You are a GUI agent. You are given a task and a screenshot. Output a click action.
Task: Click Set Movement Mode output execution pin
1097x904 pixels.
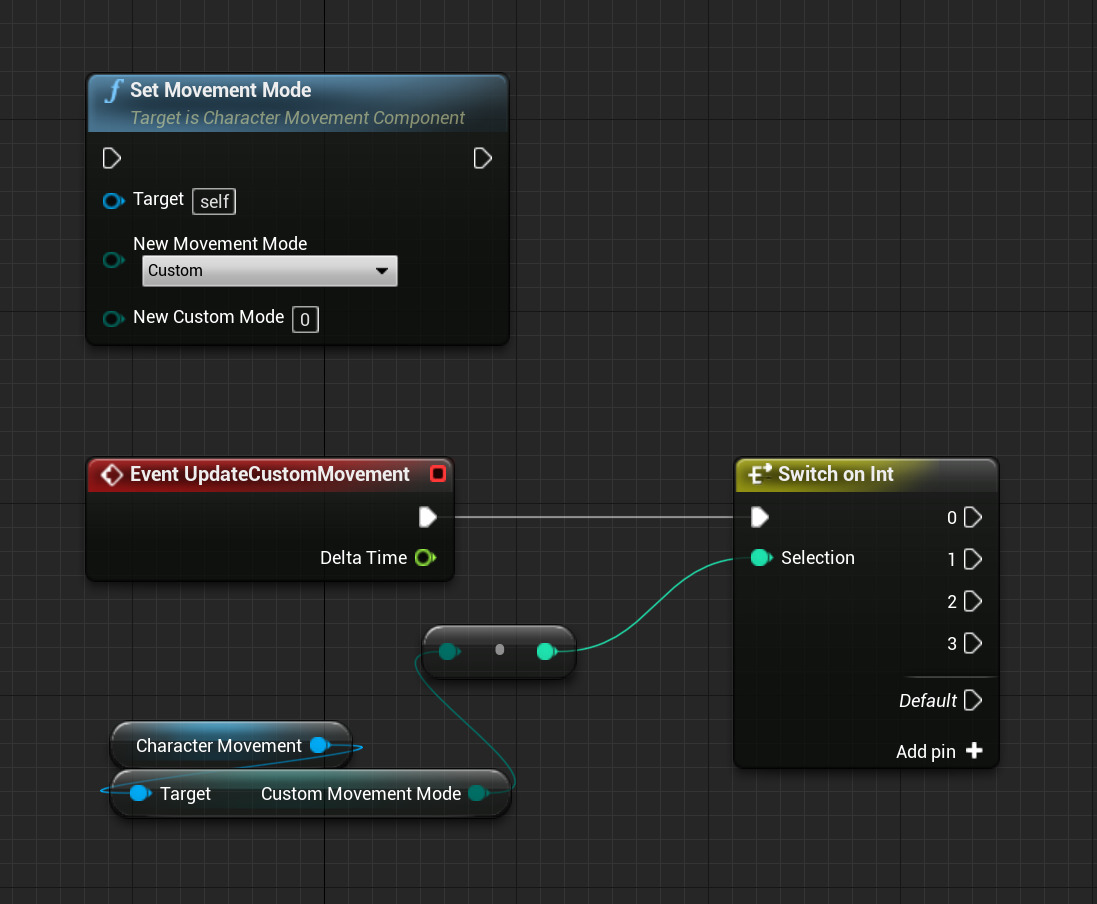(x=482, y=158)
